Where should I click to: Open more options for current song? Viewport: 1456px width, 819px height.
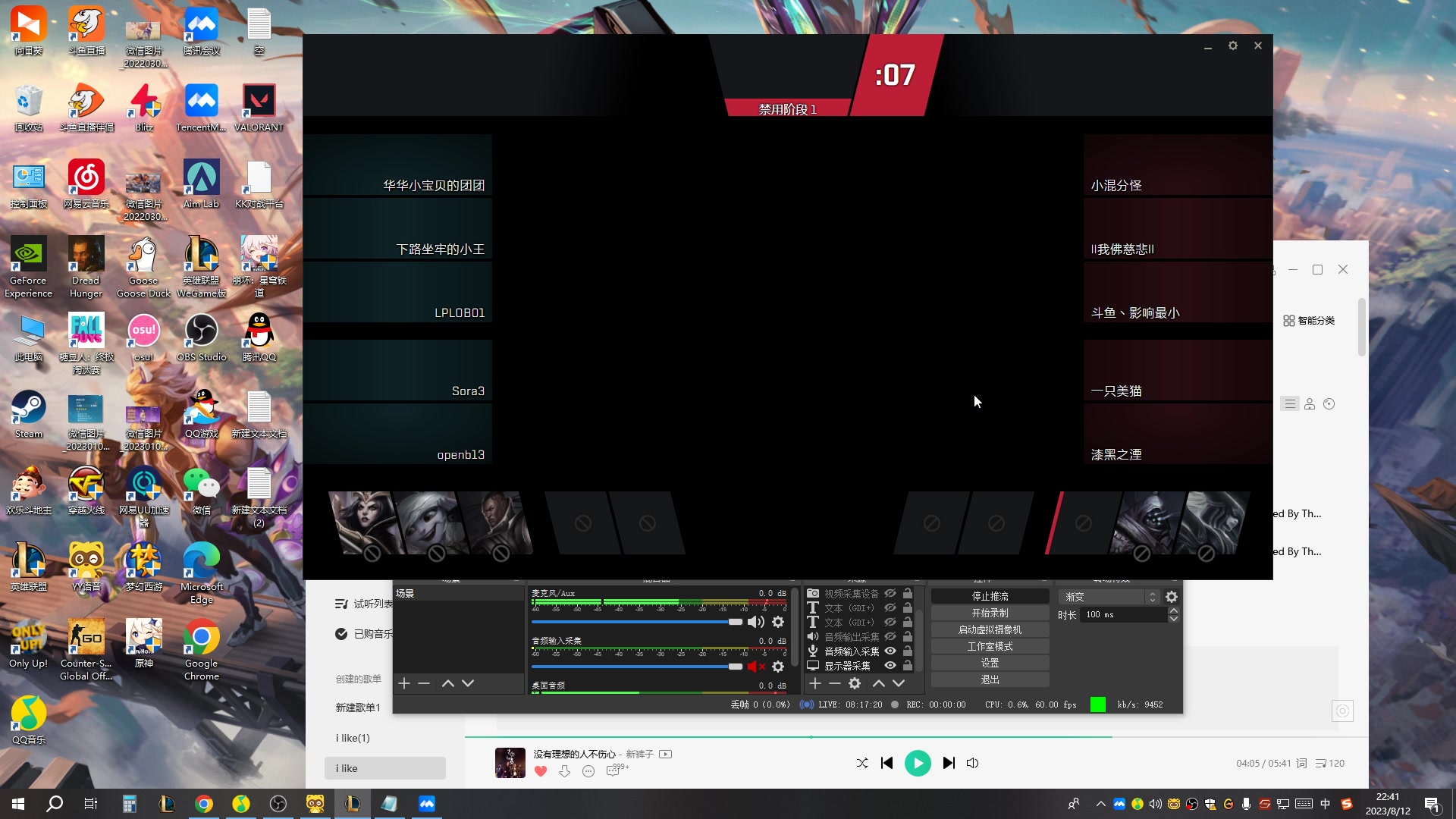(588, 771)
